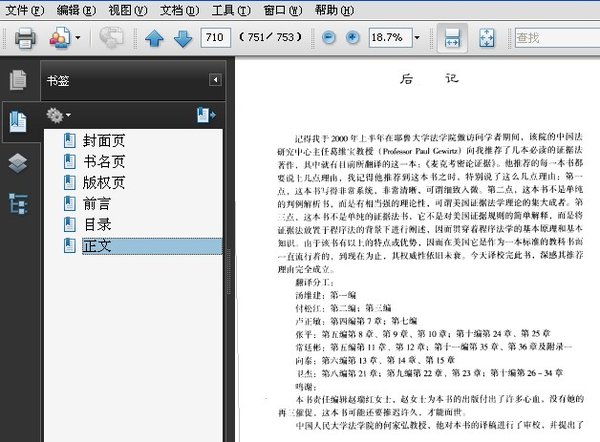Select the 封面页 bookmark
The image size is (600, 442).
click(x=104, y=141)
